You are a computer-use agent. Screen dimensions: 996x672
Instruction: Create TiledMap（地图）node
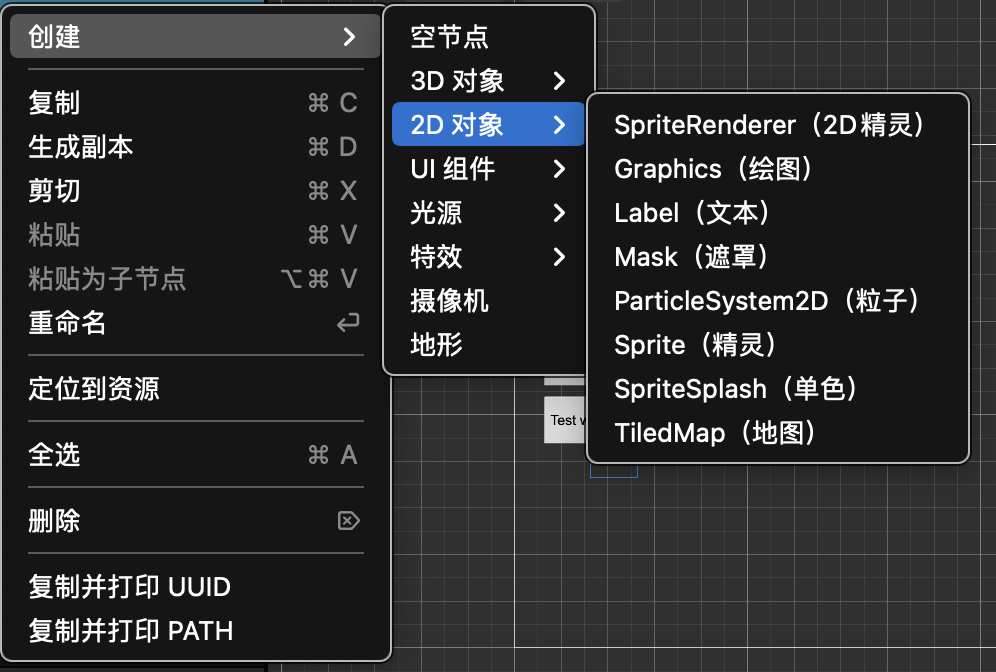click(x=778, y=433)
